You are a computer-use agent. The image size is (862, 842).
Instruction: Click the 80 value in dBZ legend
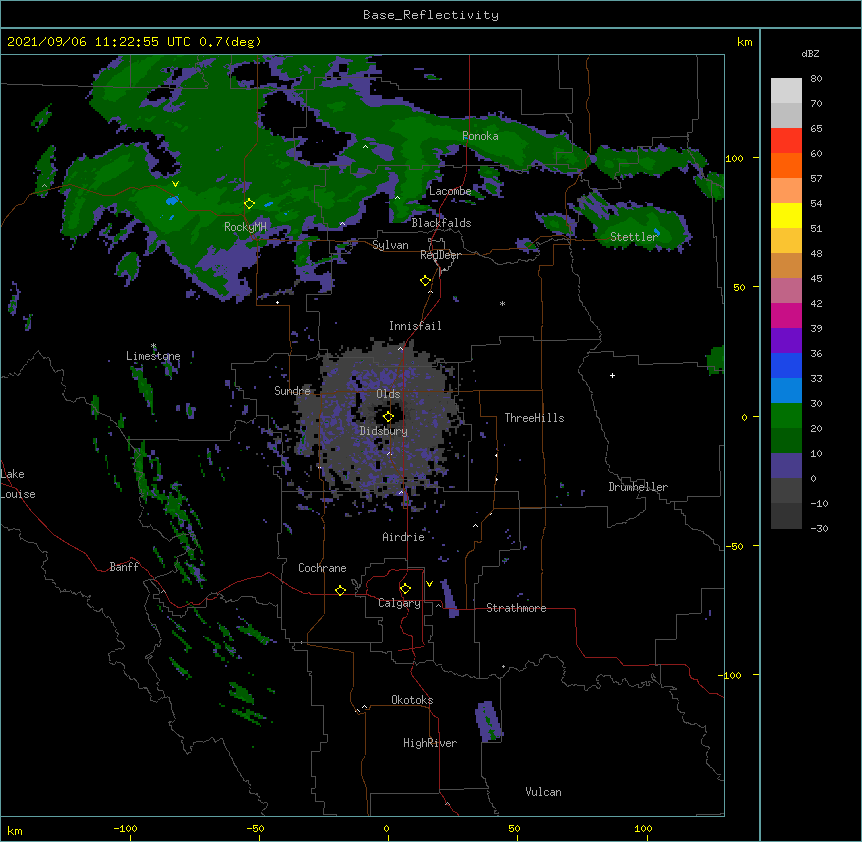tap(816, 79)
